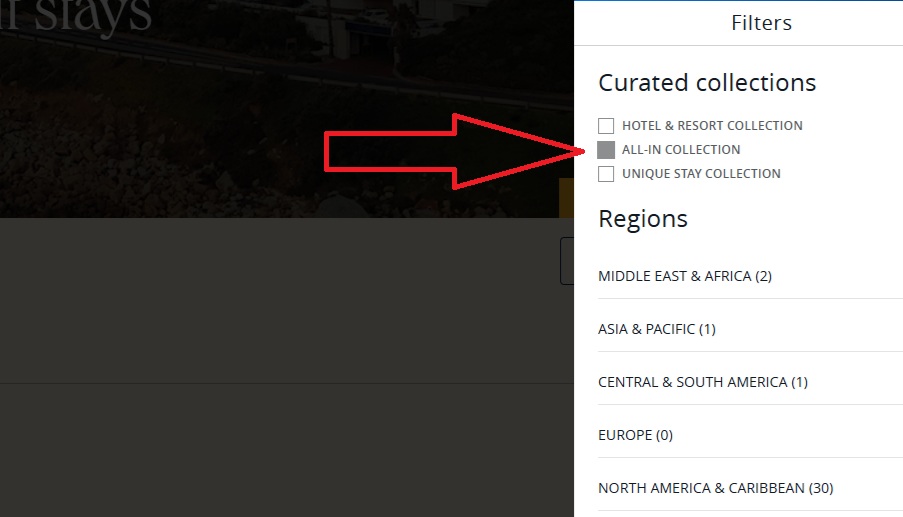Expand the Asia & Pacific region
This screenshot has width=903, height=517.
coord(750,329)
